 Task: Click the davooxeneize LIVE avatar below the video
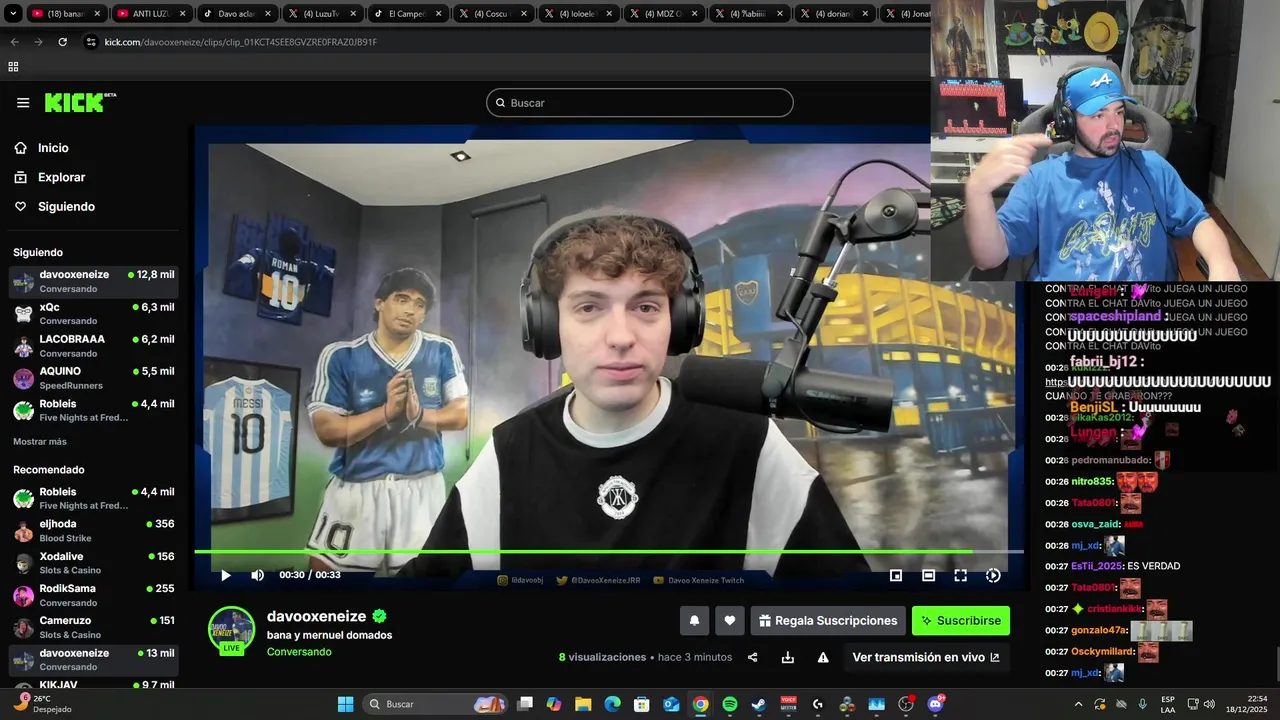[x=231, y=630]
